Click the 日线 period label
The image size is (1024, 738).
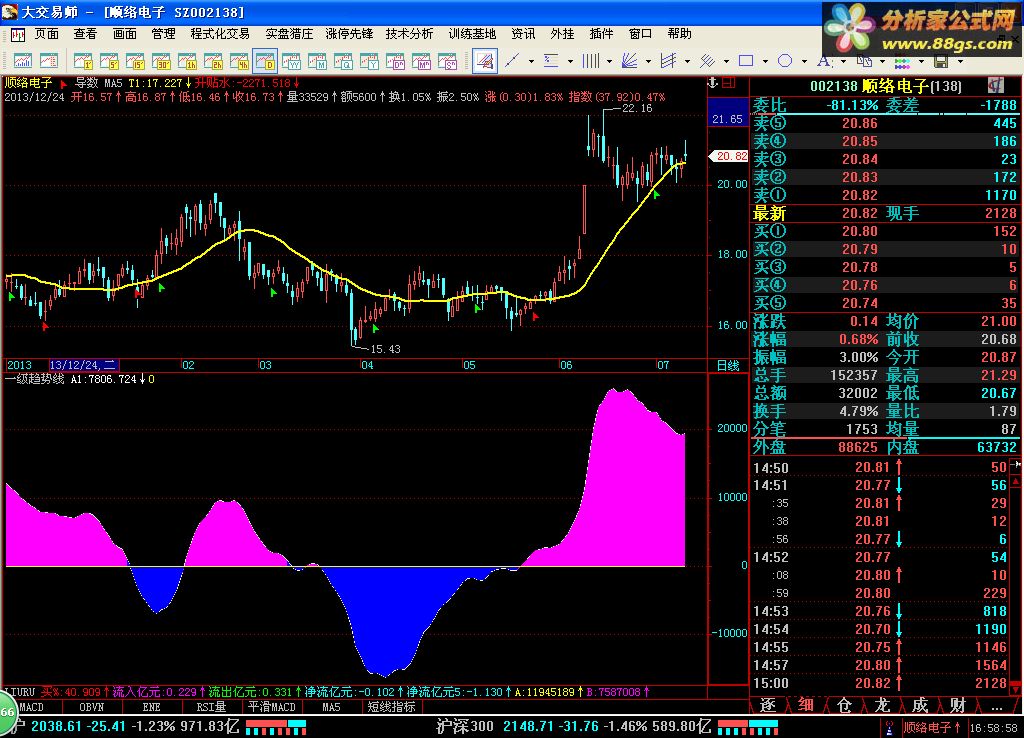pos(728,365)
